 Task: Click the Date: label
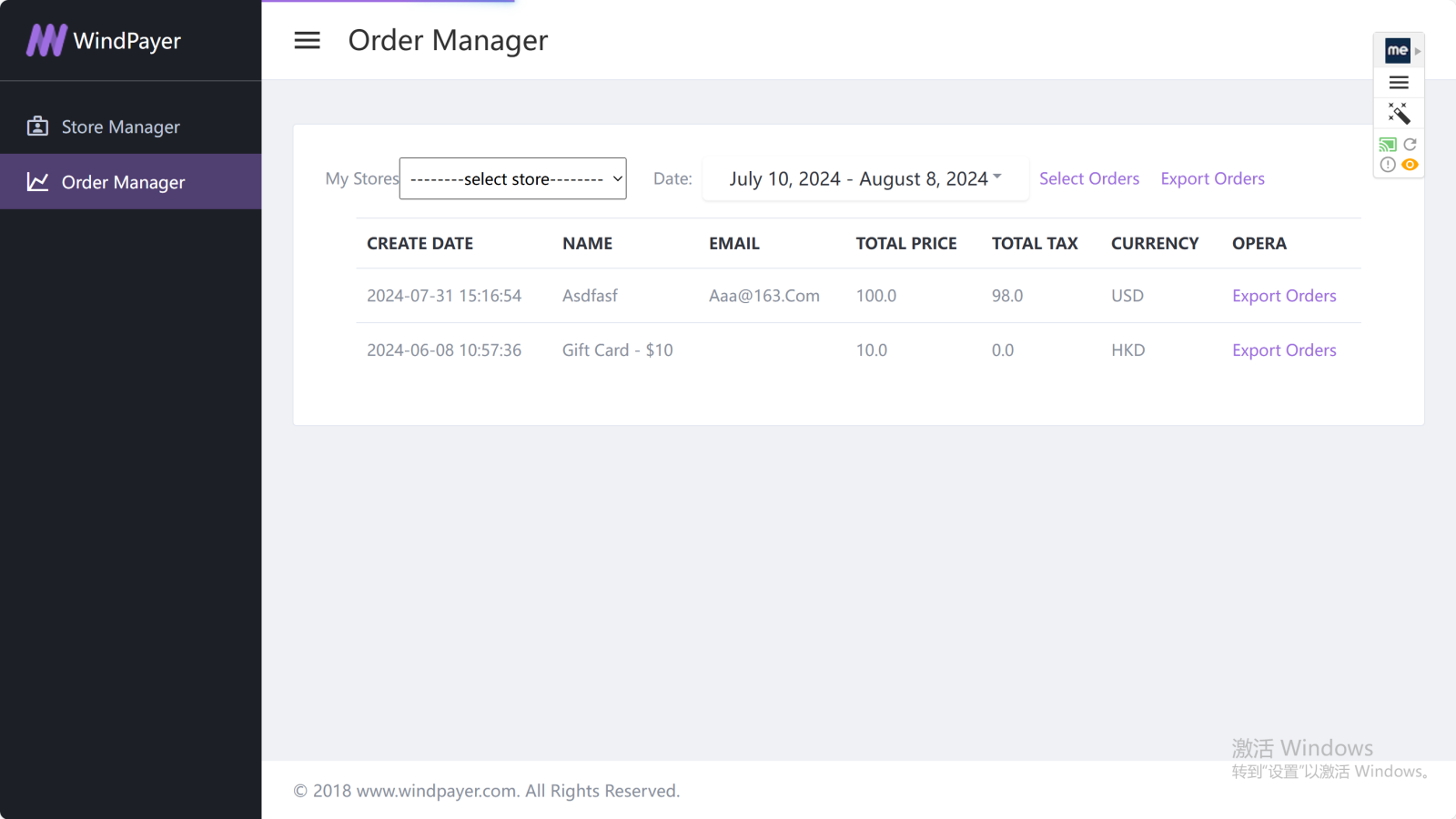(x=672, y=178)
